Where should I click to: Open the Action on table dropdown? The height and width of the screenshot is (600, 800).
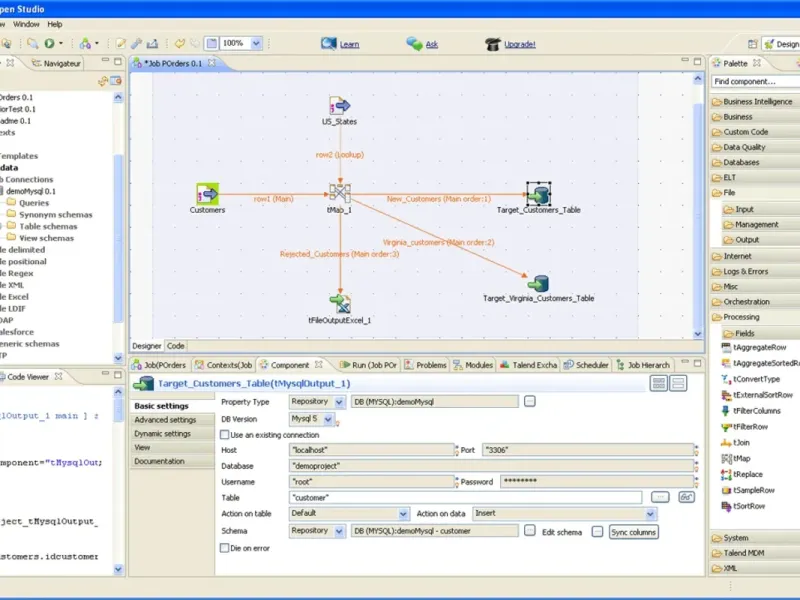coord(403,514)
